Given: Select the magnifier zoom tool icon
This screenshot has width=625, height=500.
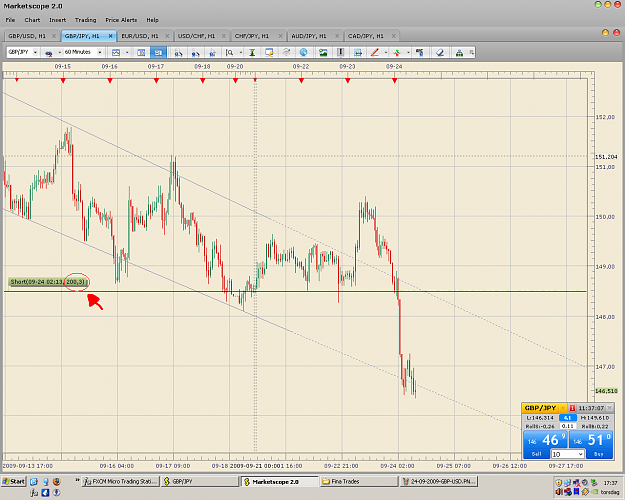Looking at the screenshot, I should [x=230, y=52].
